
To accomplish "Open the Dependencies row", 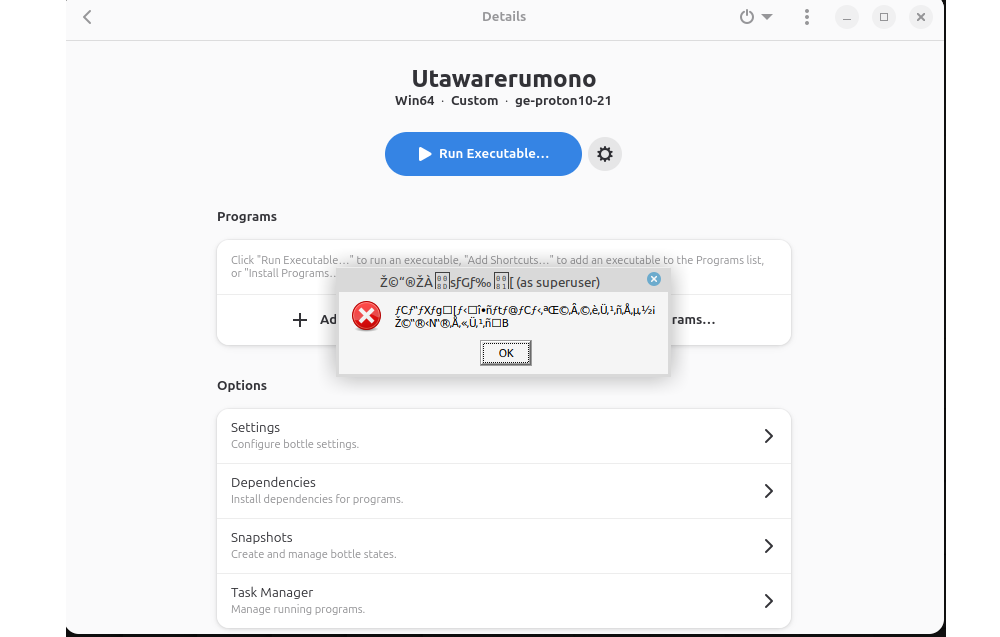I will pyautogui.click(x=504, y=491).
